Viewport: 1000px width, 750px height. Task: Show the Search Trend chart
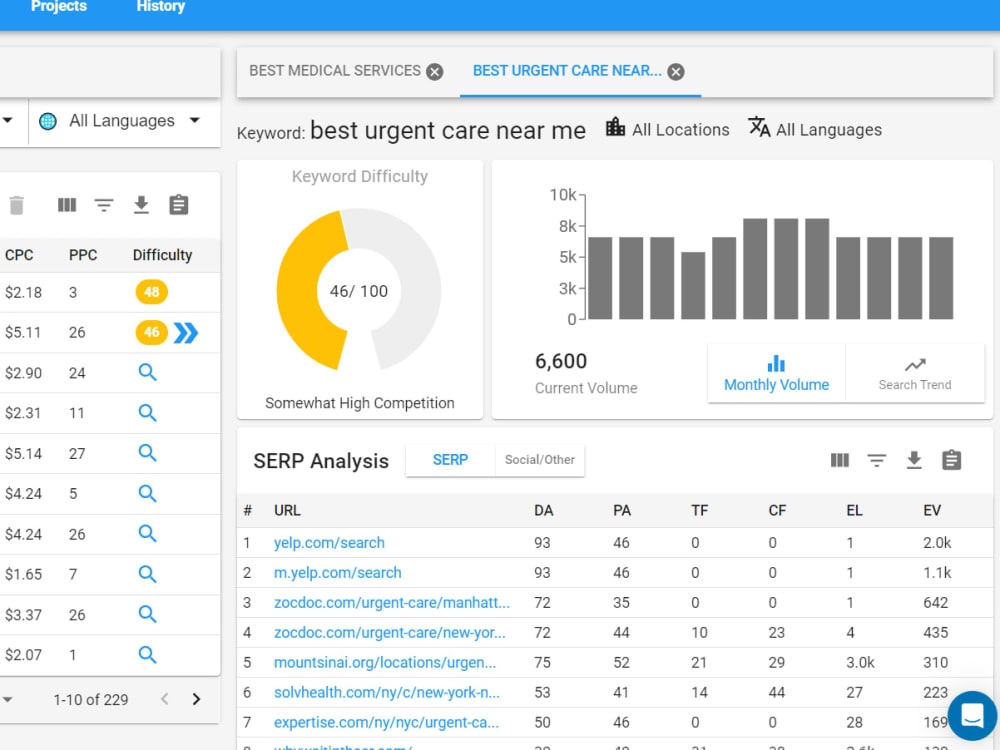[x=915, y=373]
